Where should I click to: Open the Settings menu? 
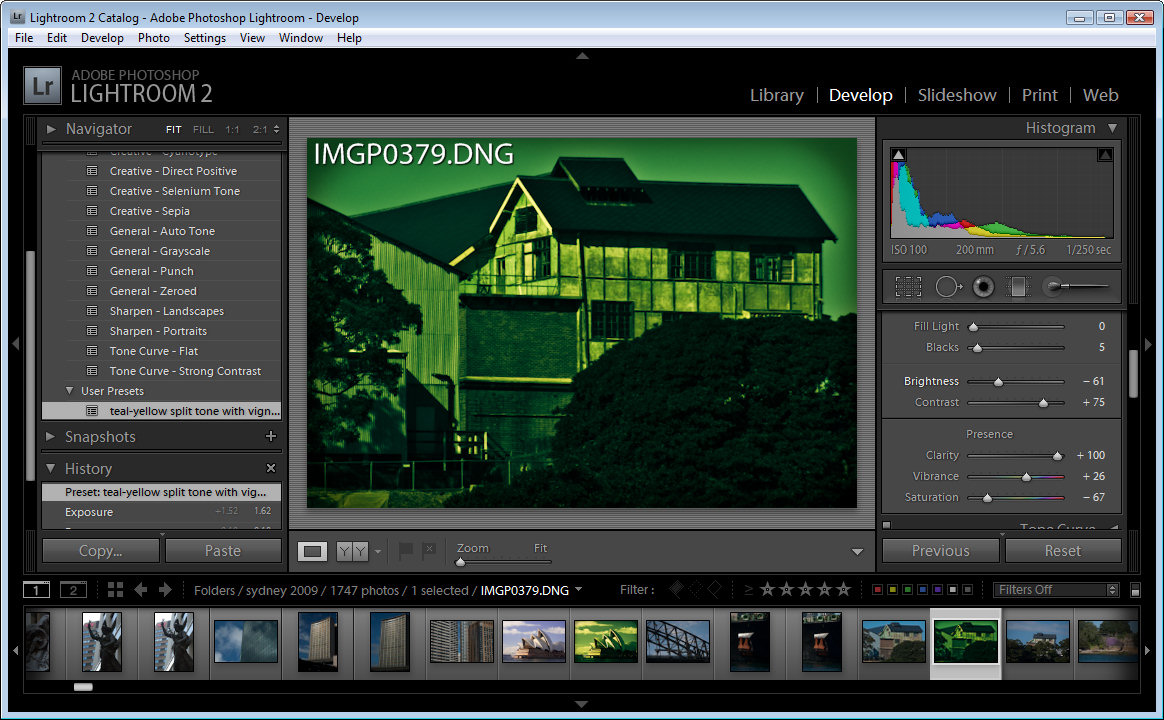tap(205, 38)
